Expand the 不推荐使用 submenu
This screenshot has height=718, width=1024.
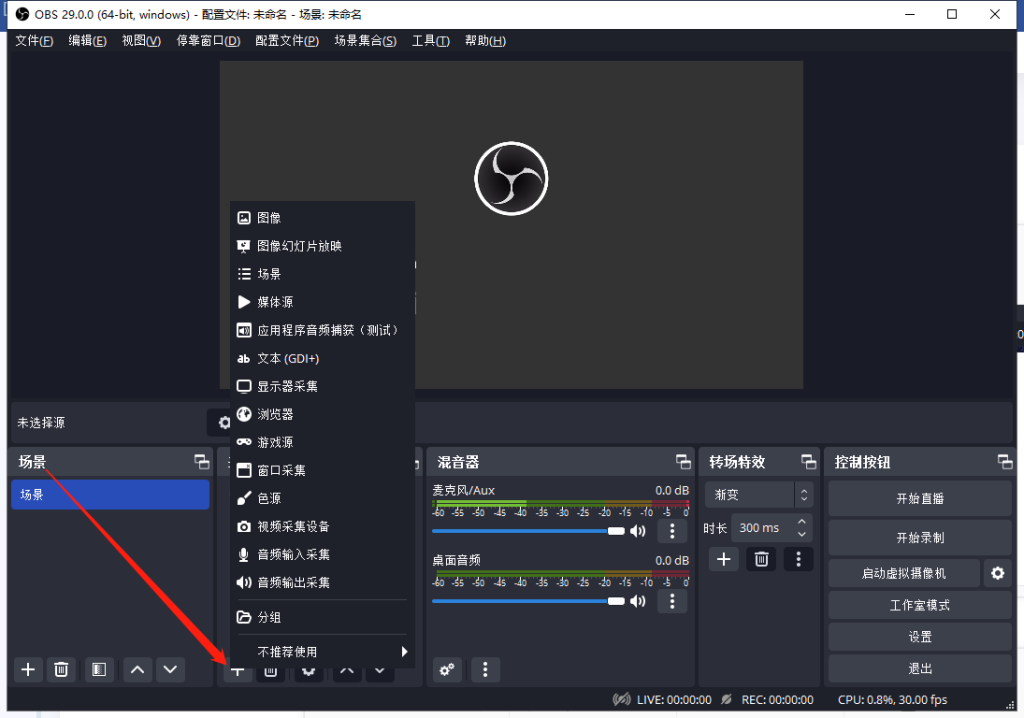[x=322, y=651]
